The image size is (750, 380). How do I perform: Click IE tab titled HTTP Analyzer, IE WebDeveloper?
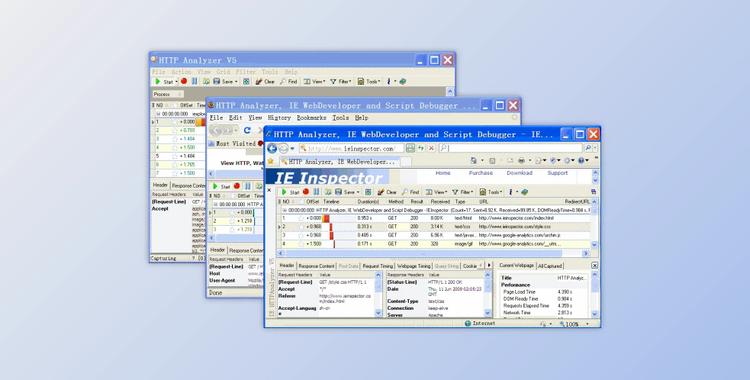click(x=339, y=162)
